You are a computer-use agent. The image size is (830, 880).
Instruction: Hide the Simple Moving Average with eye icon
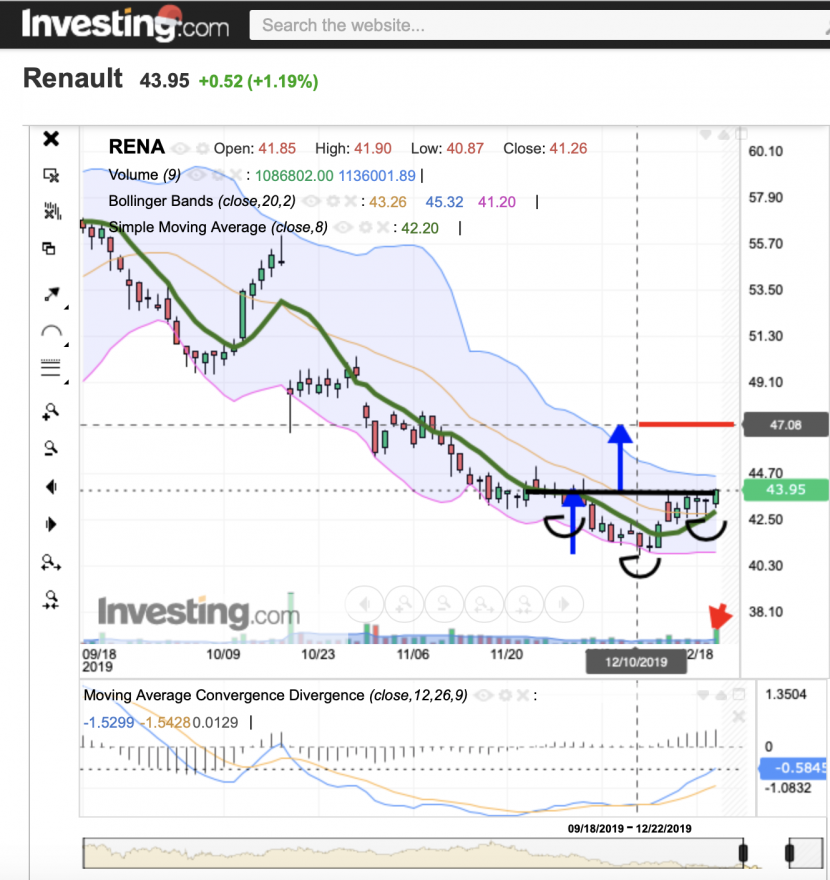pyautogui.click(x=343, y=227)
